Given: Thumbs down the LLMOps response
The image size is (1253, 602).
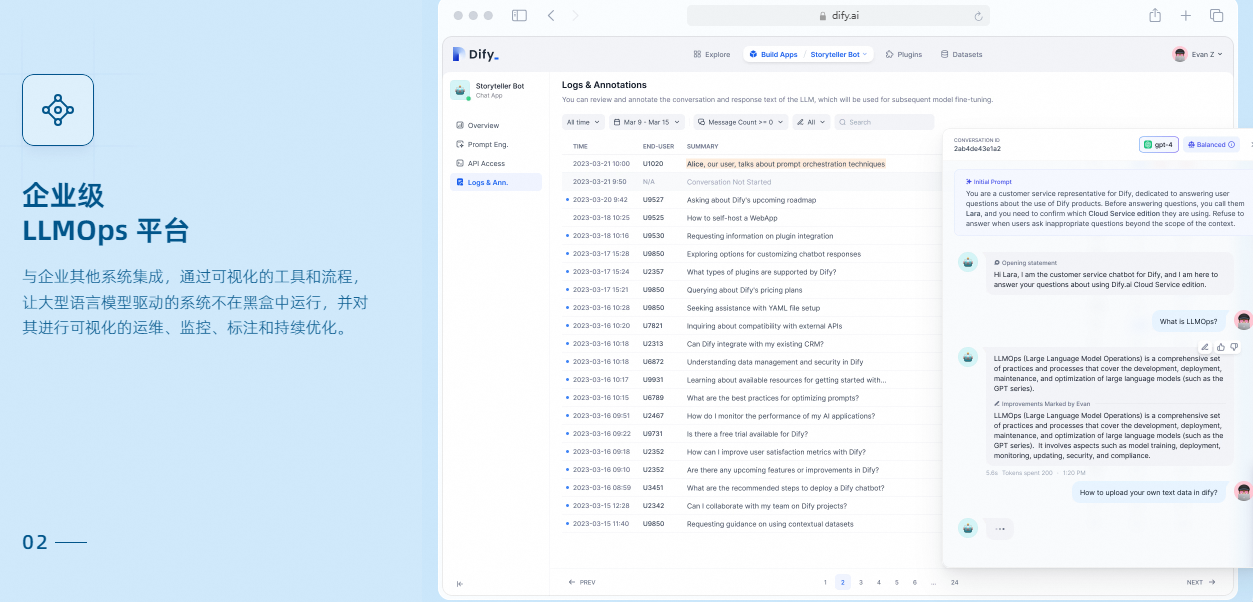Looking at the screenshot, I should click(x=1234, y=347).
